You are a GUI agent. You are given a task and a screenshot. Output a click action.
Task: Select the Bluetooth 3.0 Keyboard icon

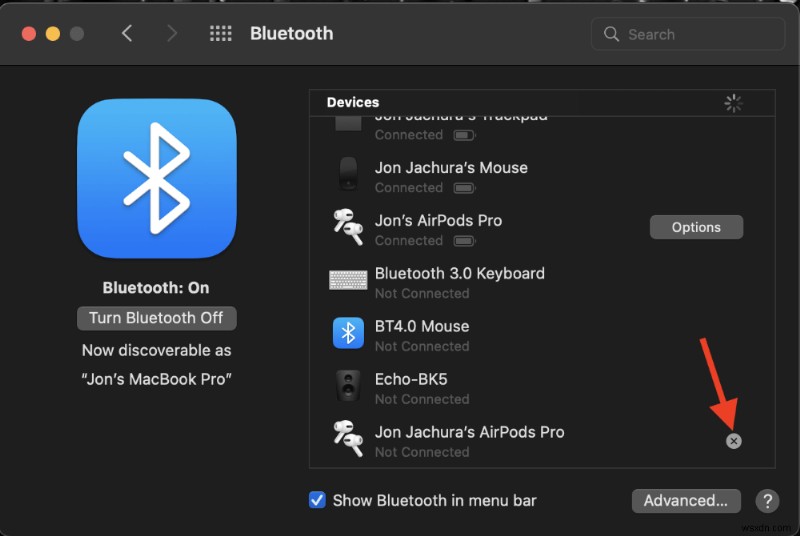[x=348, y=280]
